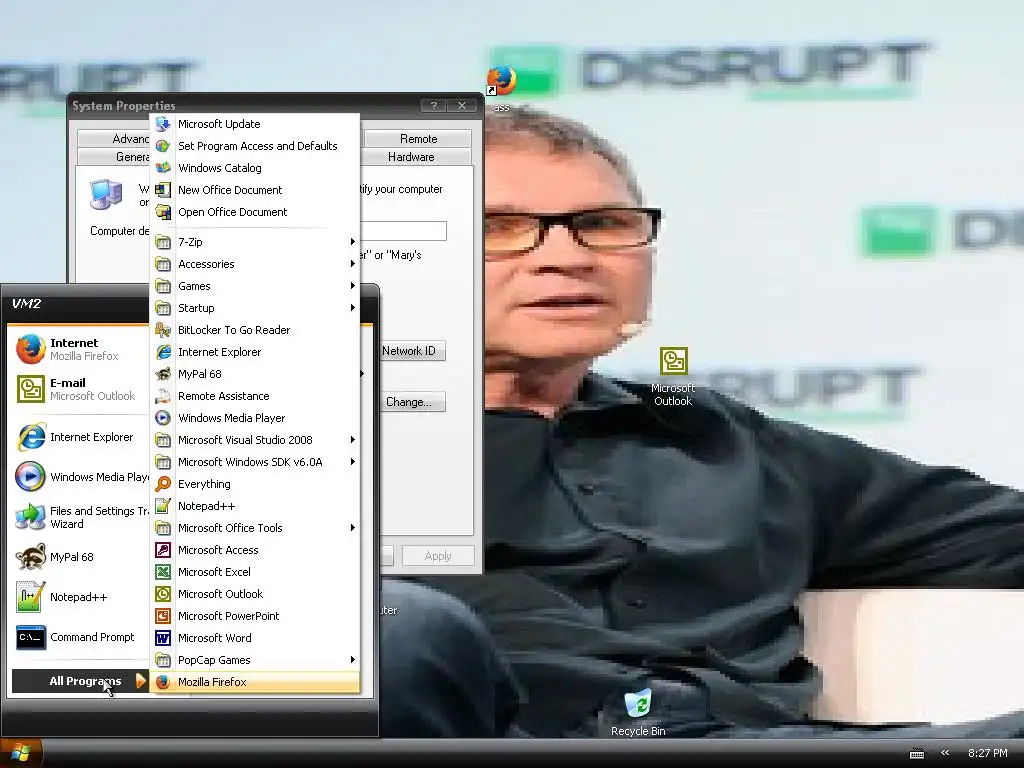Click the computer description input field
The image size is (1024, 768).
[x=403, y=231]
